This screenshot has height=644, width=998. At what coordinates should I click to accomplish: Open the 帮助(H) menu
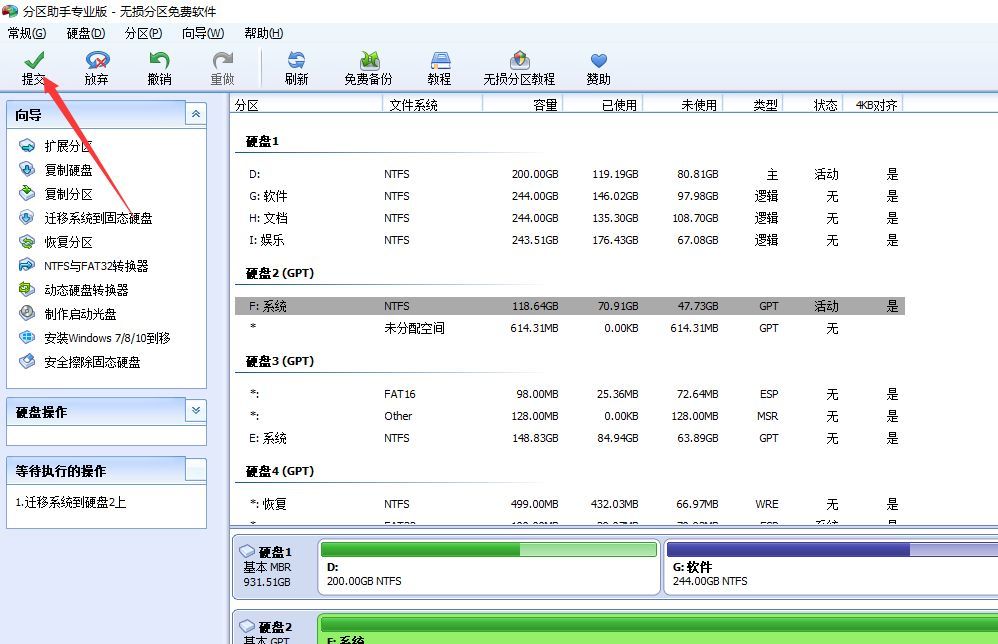264,33
